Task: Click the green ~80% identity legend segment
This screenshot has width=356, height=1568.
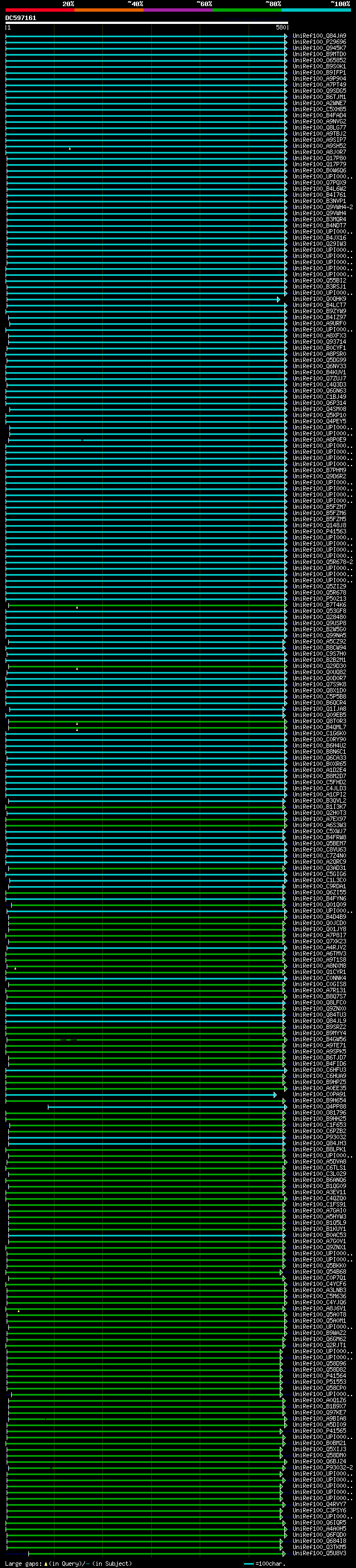Action: (247, 10)
